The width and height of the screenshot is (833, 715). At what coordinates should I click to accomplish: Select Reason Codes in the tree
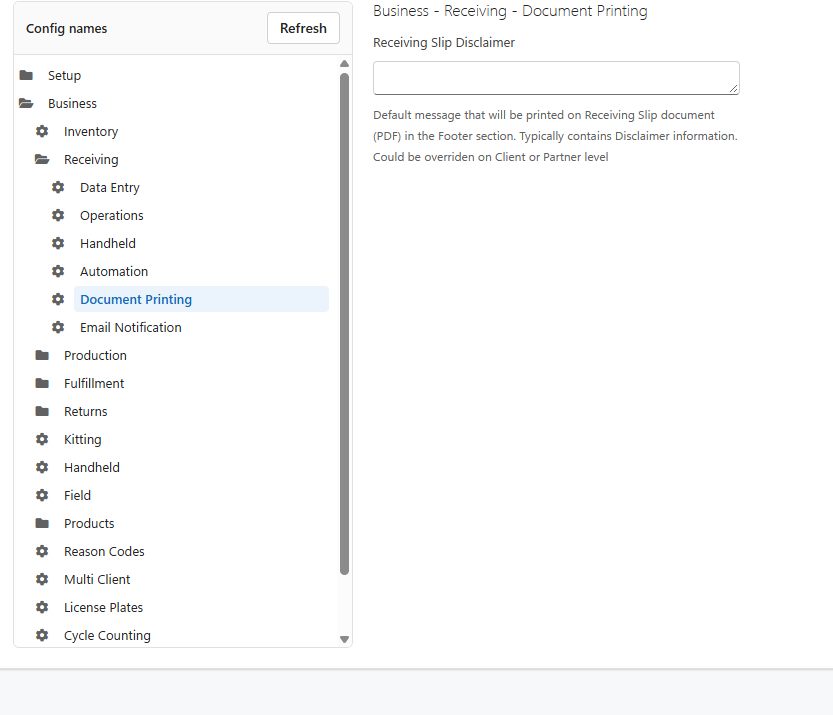tap(104, 551)
